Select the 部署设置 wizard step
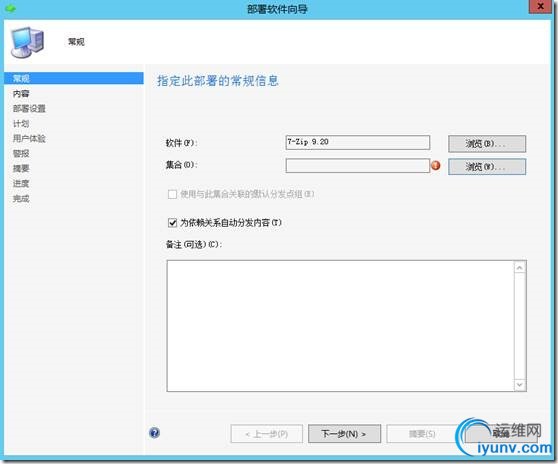 (x=29, y=109)
